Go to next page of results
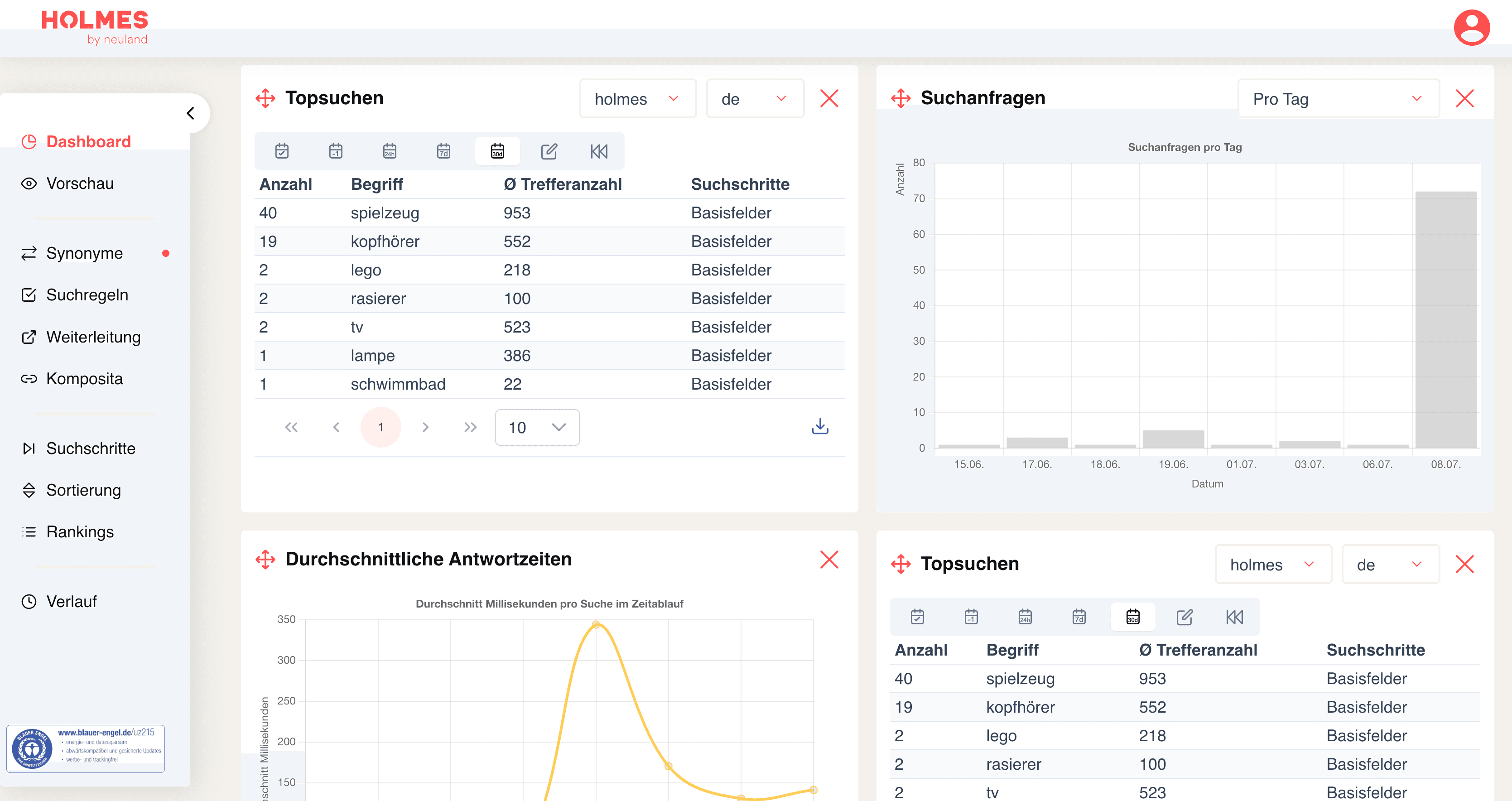 (x=425, y=427)
